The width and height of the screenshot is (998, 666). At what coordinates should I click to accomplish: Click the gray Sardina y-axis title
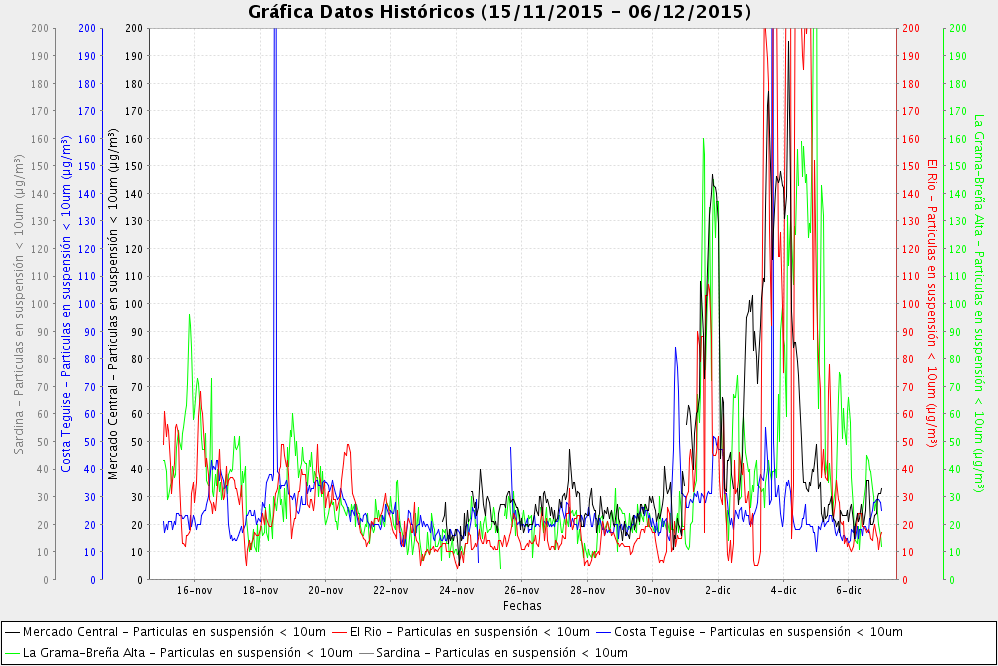click(20, 303)
